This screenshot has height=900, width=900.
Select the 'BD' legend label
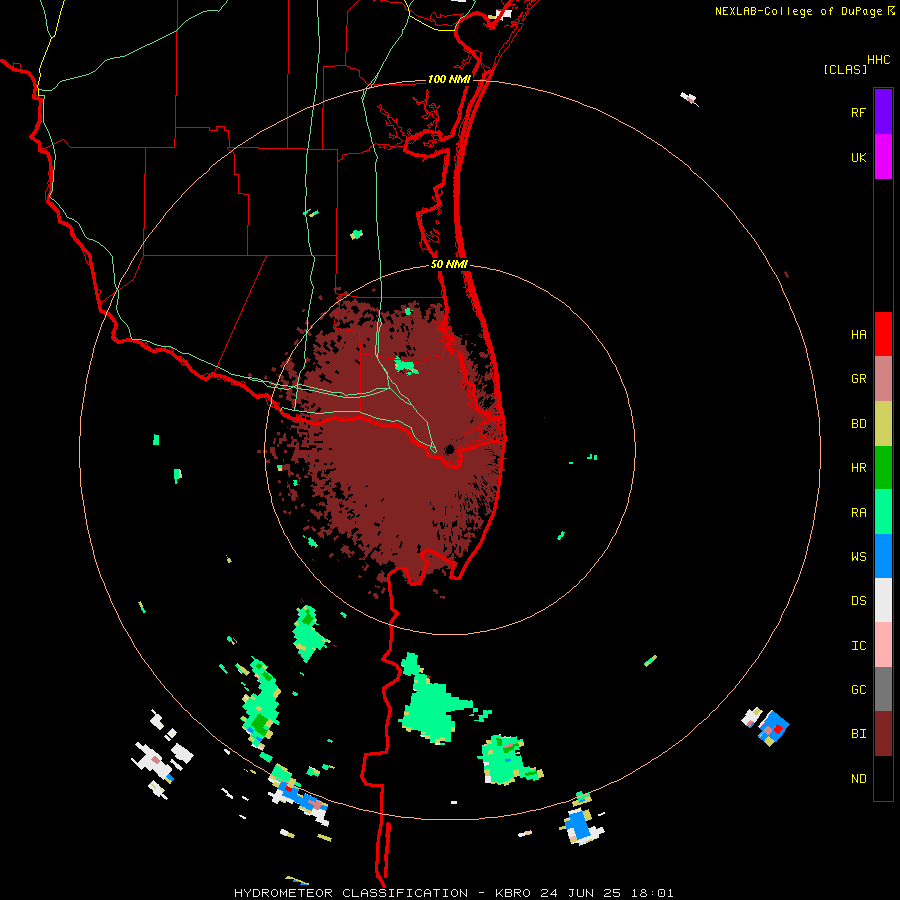(x=858, y=424)
